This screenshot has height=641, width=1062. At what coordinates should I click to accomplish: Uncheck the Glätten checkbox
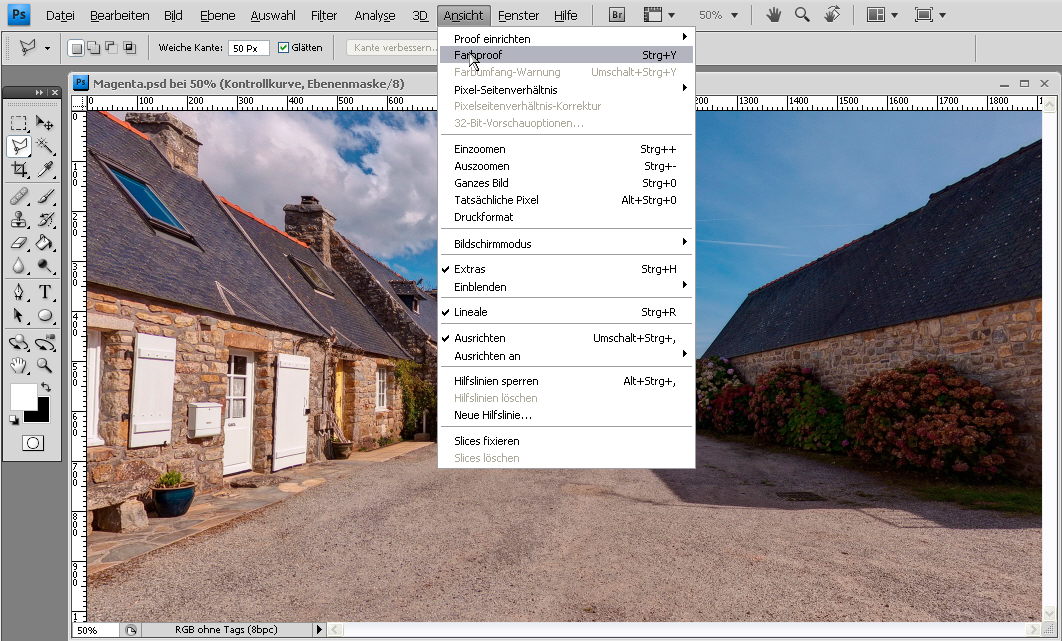(x=283, y=48)
